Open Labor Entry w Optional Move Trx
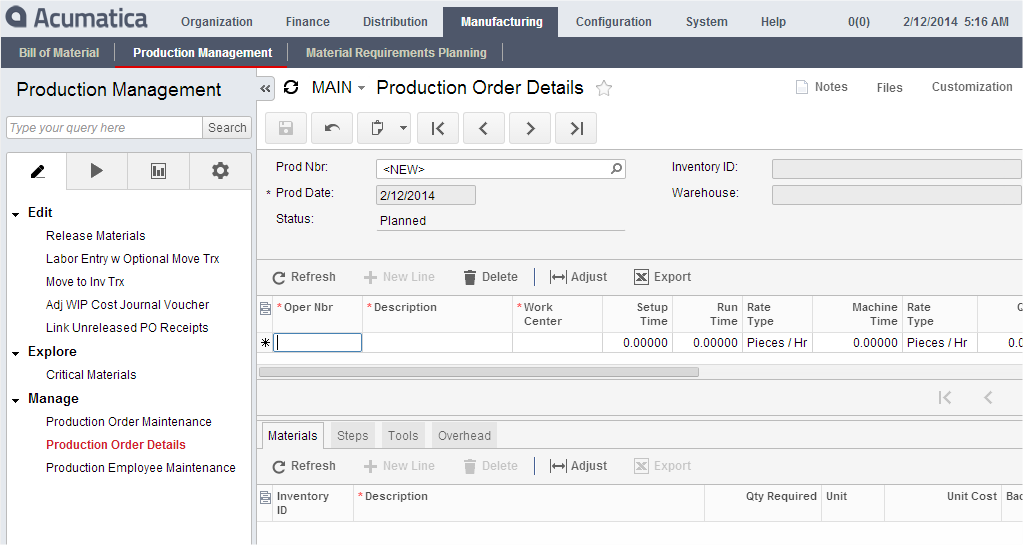This screenshot has width=1023, height=545. [132, 258]
